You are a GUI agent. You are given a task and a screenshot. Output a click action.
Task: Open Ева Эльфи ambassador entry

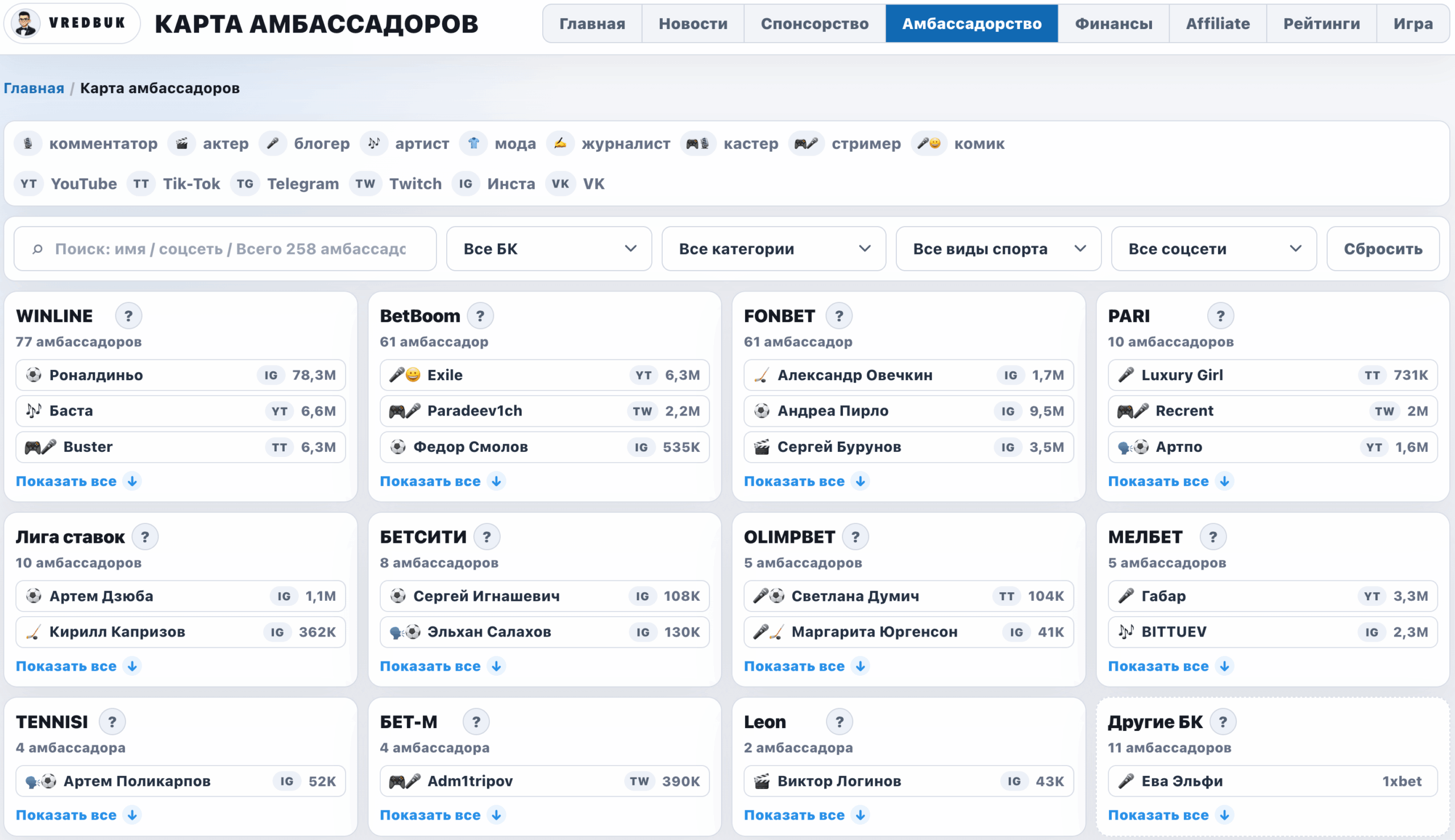point(1273,781)
